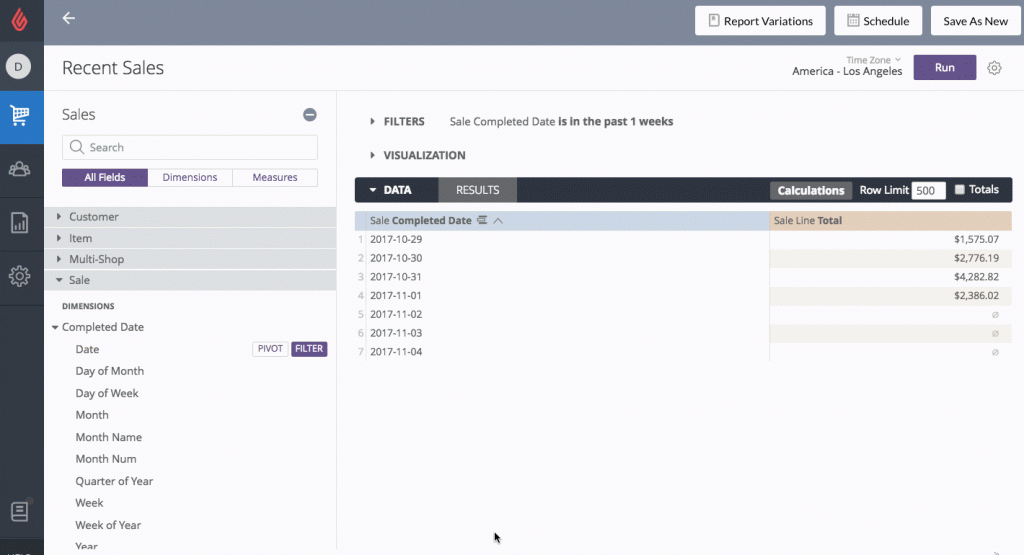
Task: Select the Day of Month dimension
Action: click(x=110, y=371)
